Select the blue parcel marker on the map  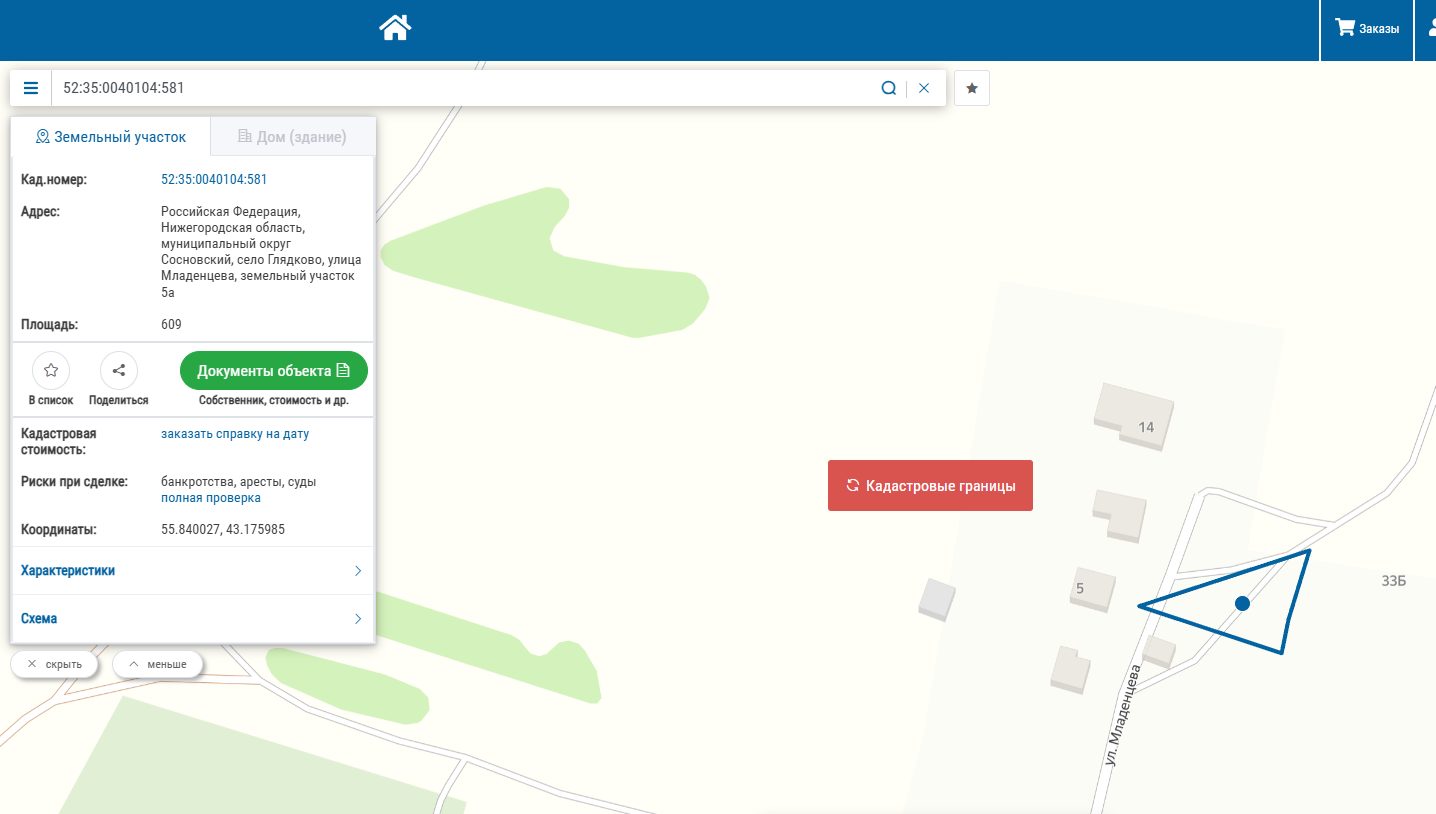coord(1242,603)
